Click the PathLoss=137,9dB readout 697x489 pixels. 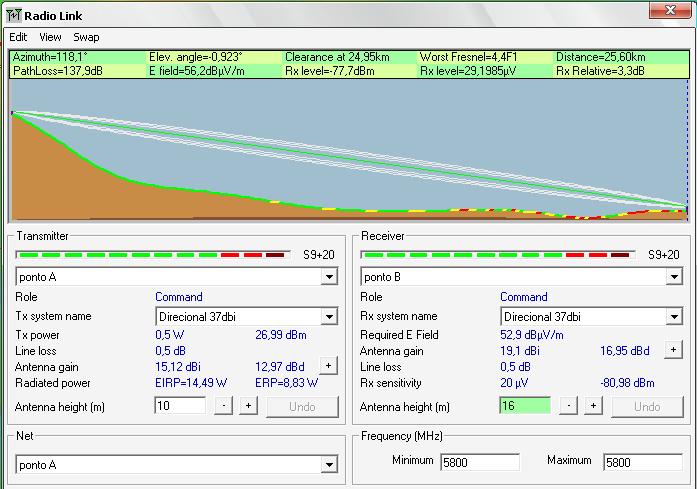tap(58, 71)
